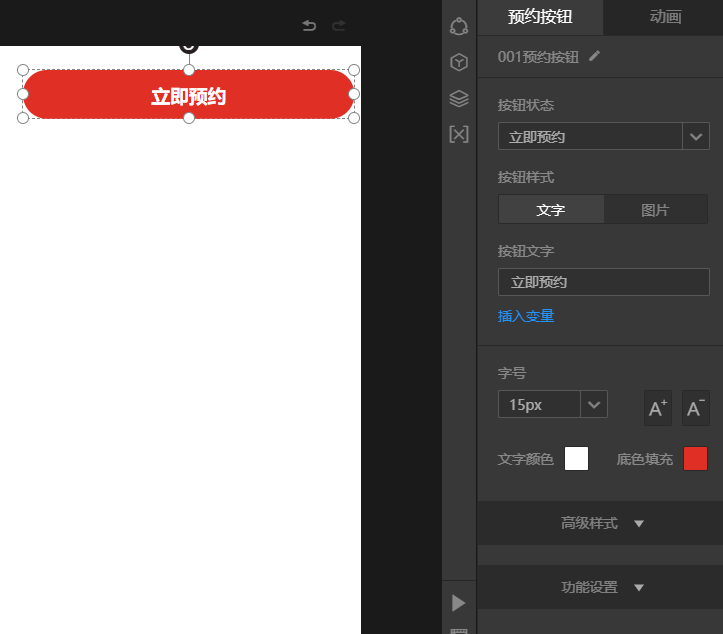This screenshot has width=723, height=634.
Task: Expand the 高级样式 section
Action: (600, 523)
